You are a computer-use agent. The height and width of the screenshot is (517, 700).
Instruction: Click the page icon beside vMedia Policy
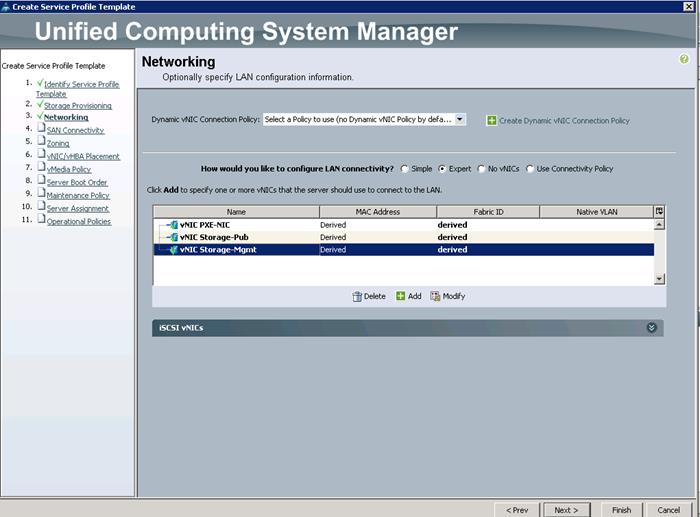click(x=41, y=167)
